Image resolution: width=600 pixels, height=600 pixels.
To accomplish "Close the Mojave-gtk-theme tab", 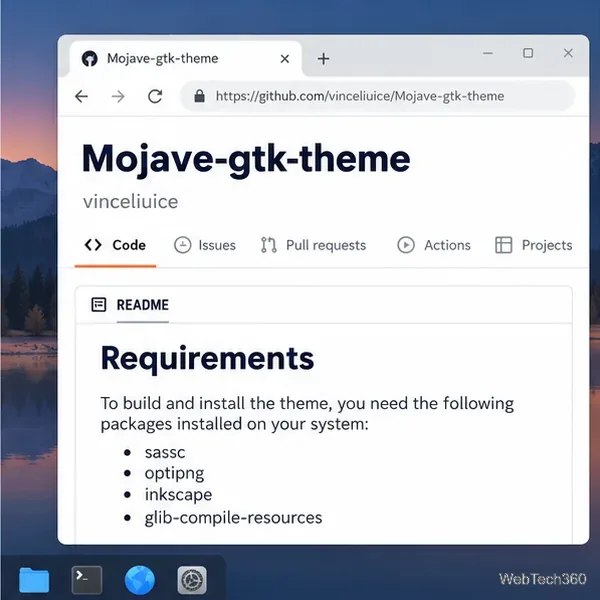I will [x=285, y=59].
